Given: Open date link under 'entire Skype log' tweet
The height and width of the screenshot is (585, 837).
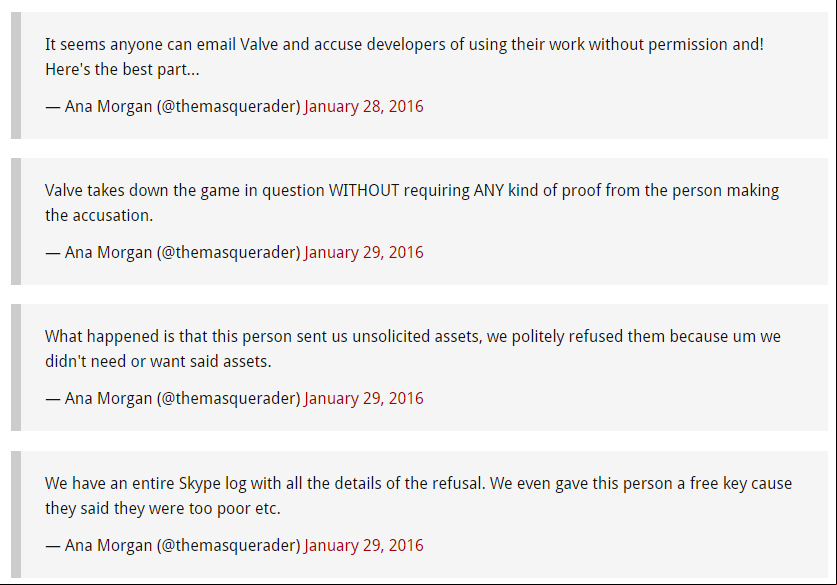Looking at the screenshot, I should (x=364, y=545).
